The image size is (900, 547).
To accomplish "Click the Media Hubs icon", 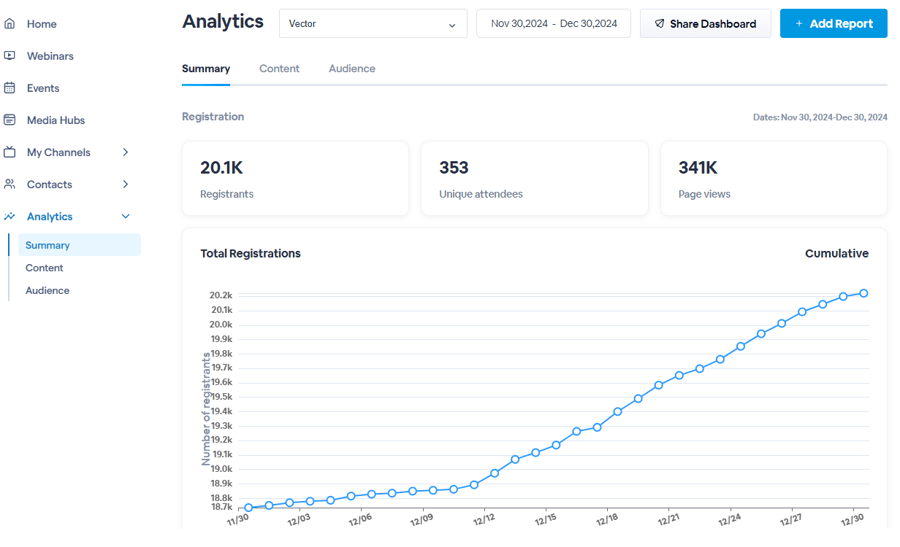I will 10,120.
